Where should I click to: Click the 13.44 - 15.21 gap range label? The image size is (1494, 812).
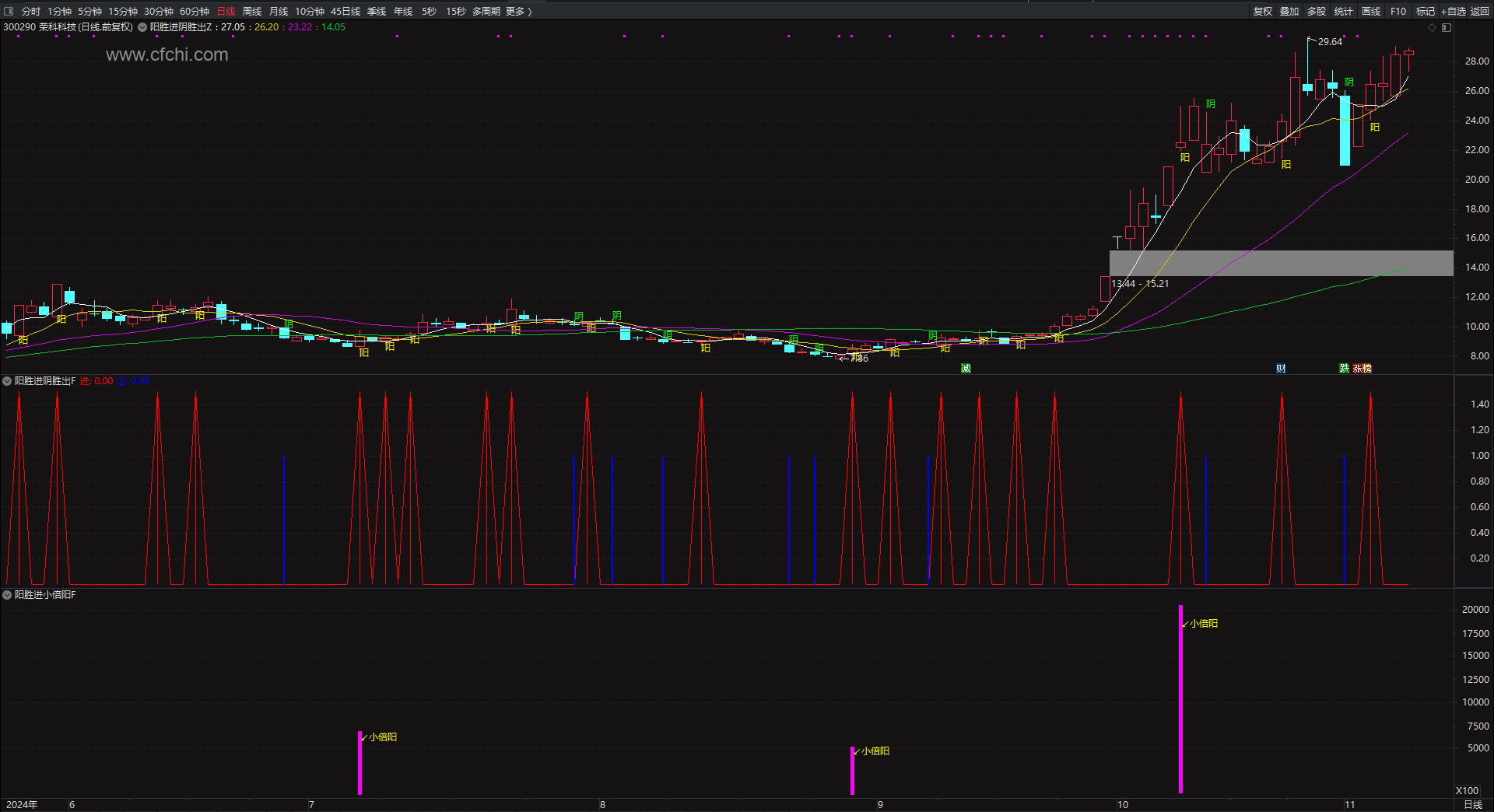point(1140,284)
